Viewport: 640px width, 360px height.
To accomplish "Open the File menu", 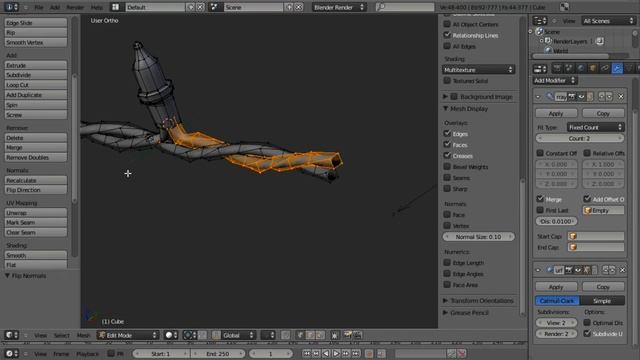I will [39, 7].
